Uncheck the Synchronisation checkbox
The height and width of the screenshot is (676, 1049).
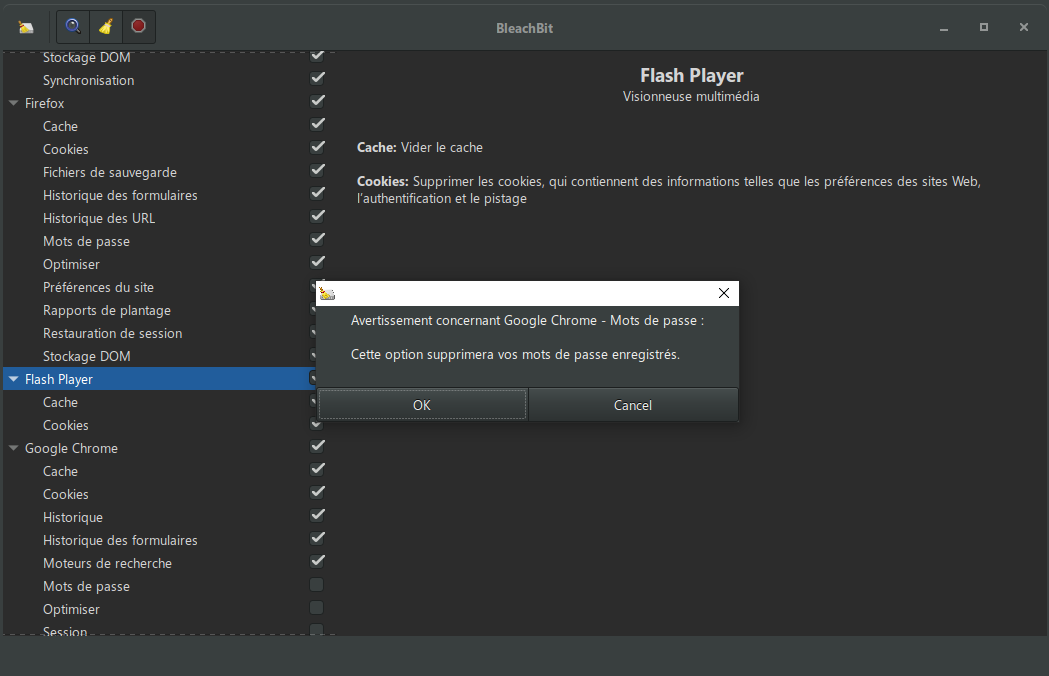pos(317,78)
